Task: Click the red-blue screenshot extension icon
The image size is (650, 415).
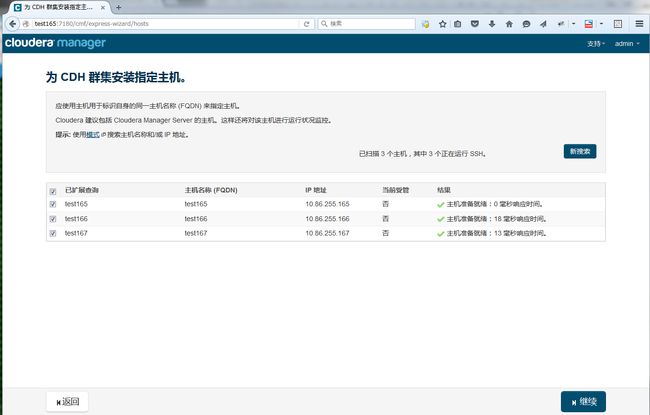Action: click(588, 24)
